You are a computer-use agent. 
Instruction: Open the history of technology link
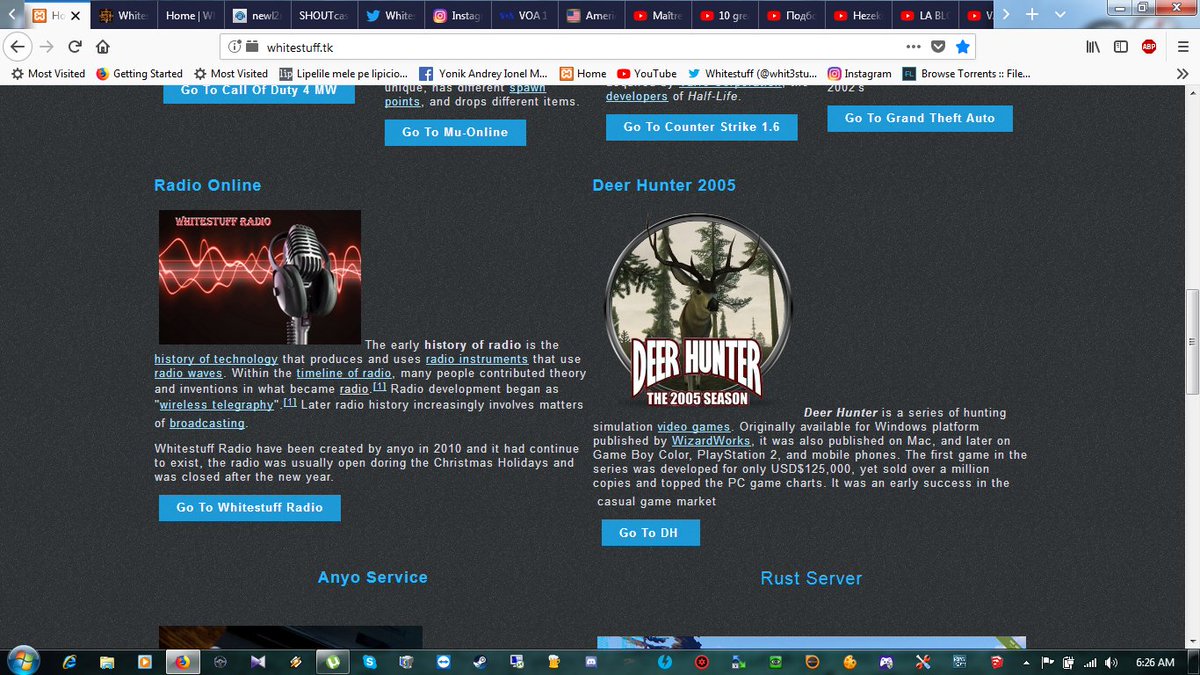(x=216, y=360)
